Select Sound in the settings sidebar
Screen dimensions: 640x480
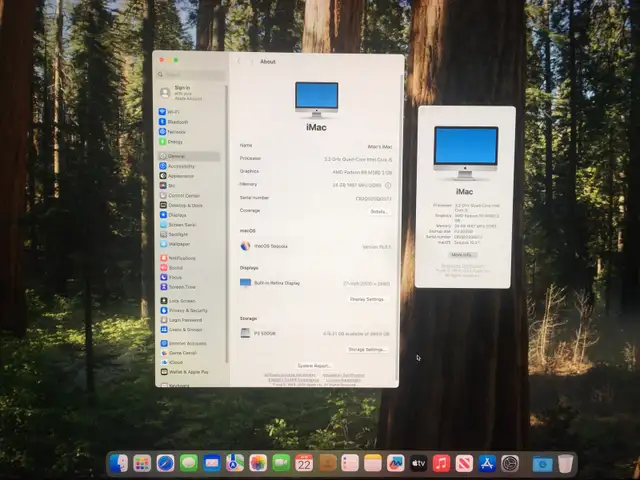click(172, 268)
